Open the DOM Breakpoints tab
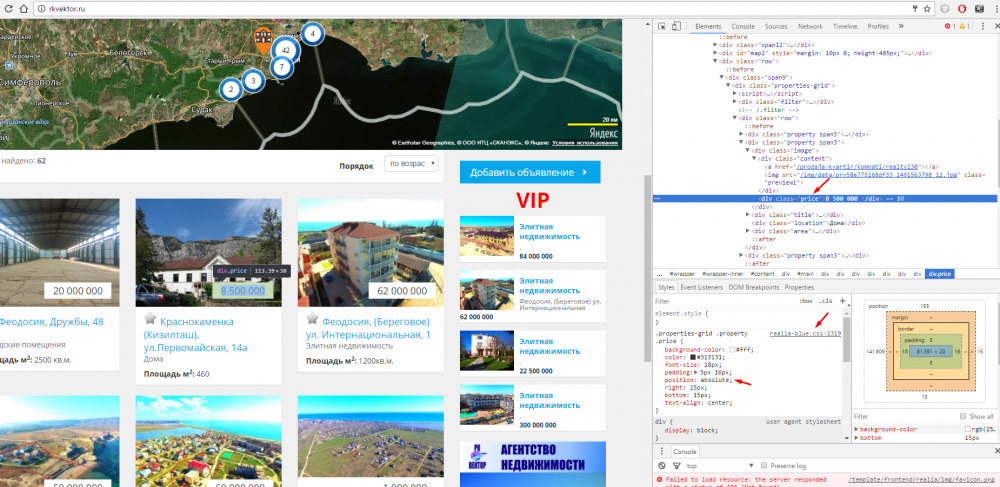Image resolution: width=1000 pixels, height=487 pixels. coord(754,287)
